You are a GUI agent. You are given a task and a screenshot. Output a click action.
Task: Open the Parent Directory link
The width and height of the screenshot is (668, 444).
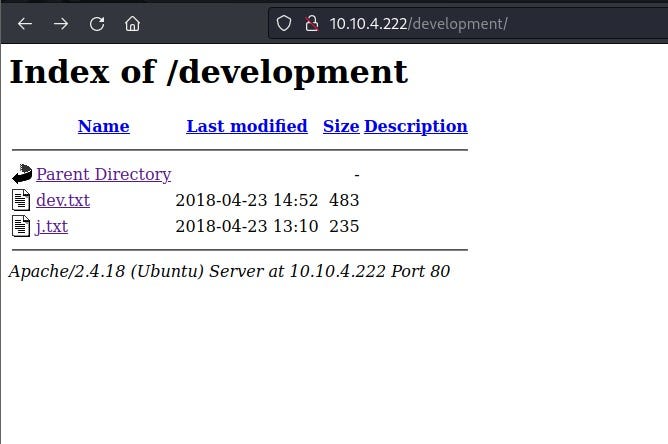click(x=103, y=174)
